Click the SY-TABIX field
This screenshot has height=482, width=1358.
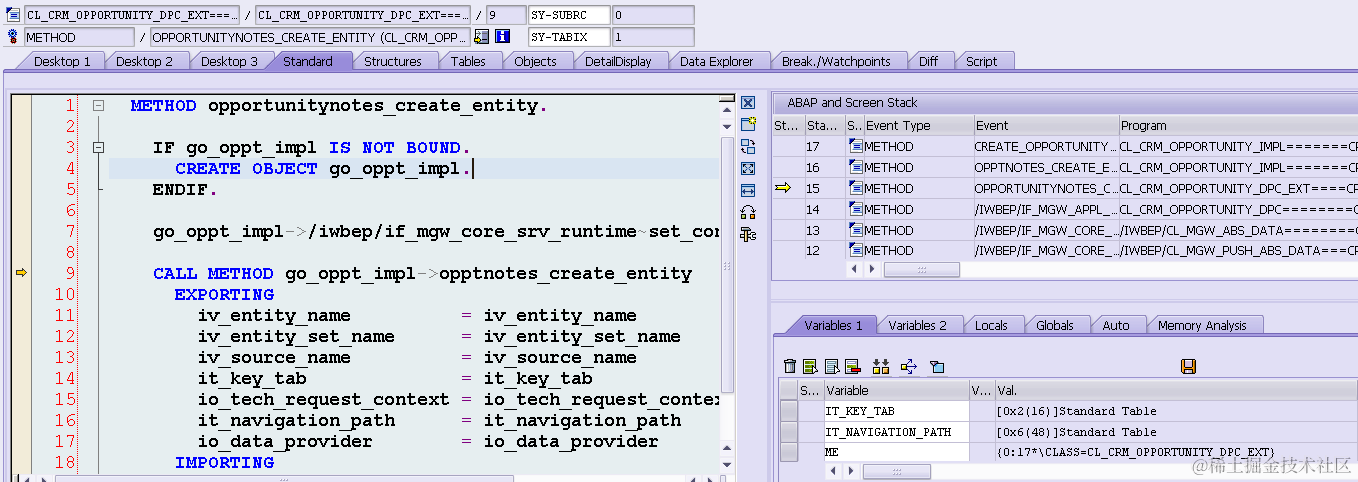tap(569, 37)
